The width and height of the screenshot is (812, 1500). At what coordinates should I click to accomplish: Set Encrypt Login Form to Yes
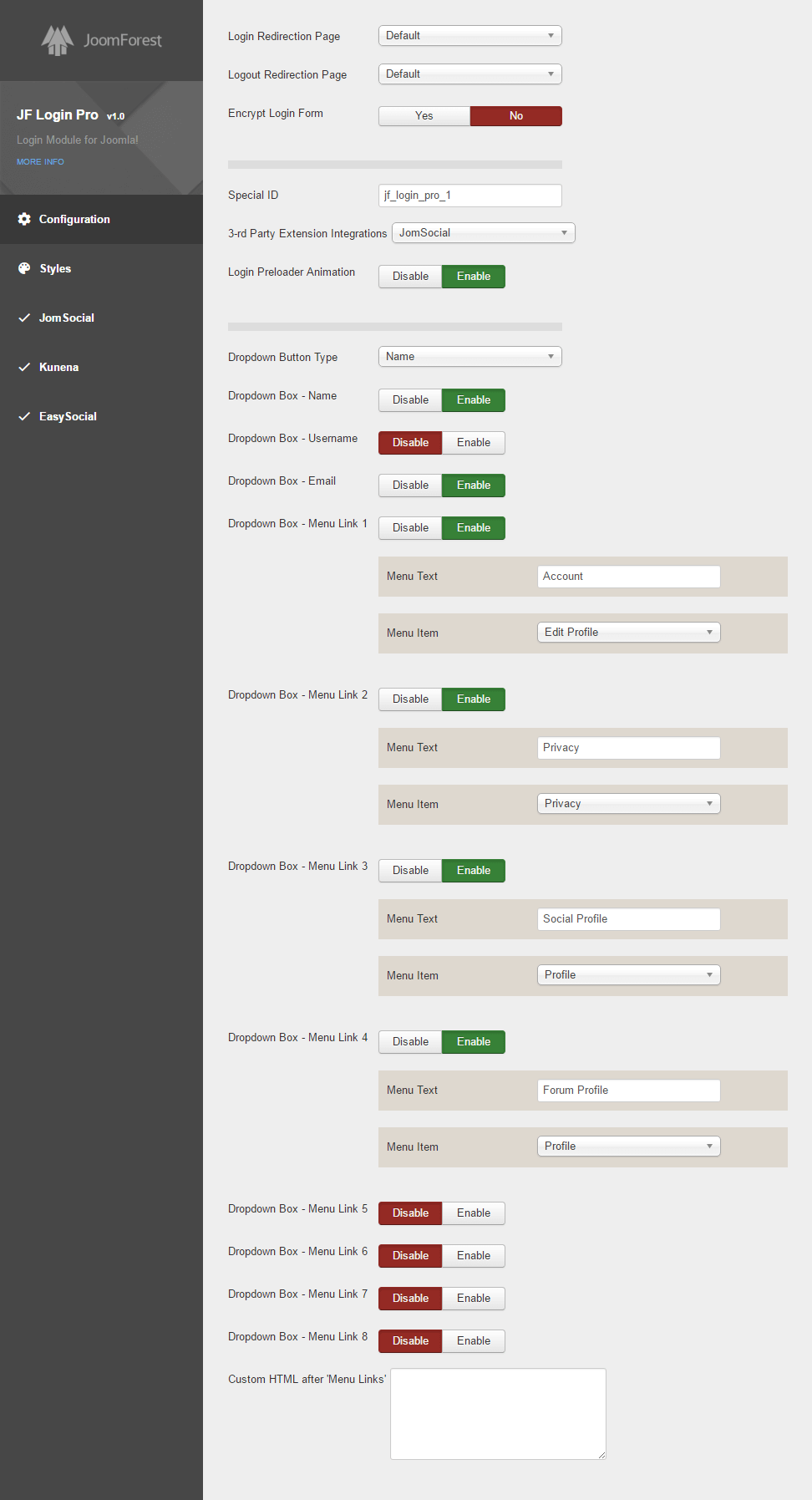pyautogui.click(x=424, y=116)
